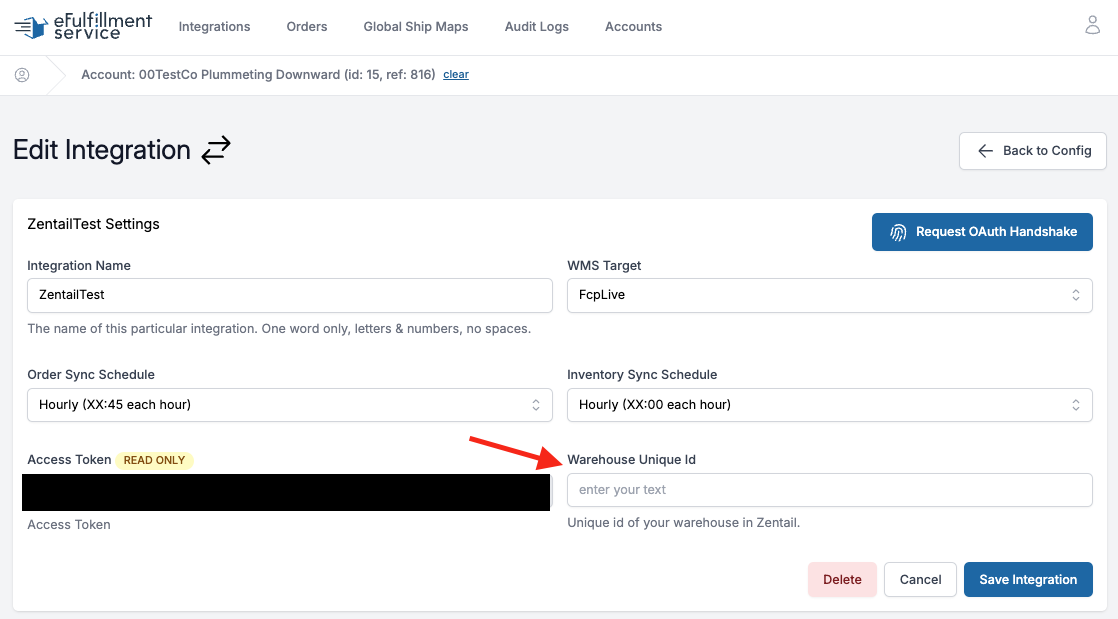Open the WMS Target dropdown showing FcpLive
Image resolution: width=1118 pixels, height=619 pixels.
pos(829,295)
